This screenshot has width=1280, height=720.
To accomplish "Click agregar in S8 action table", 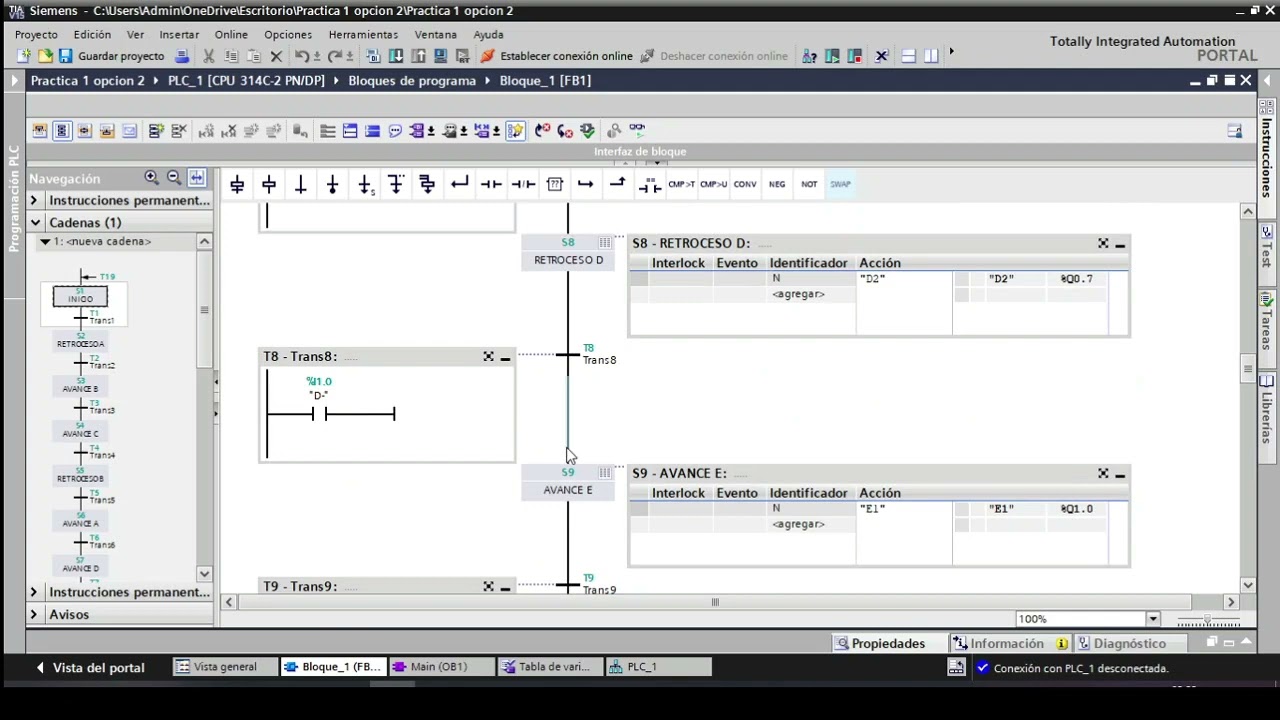I will coord(798,294).
